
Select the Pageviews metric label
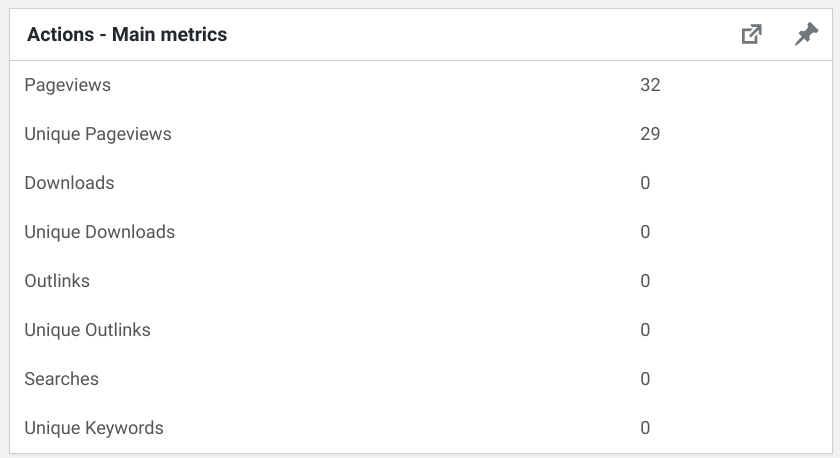(x=68, y=85)
